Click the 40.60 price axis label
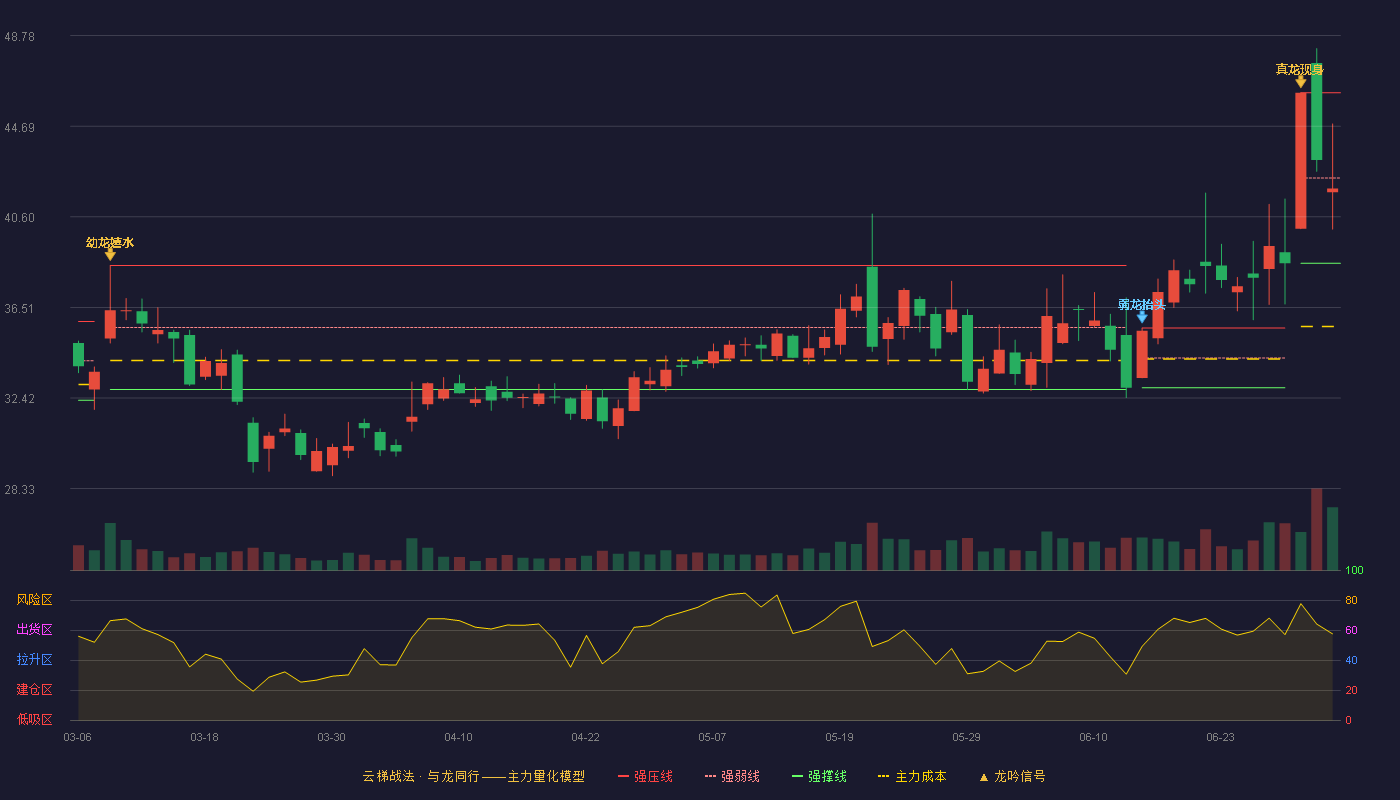Viewport: 1400px width, 800px height. tap(19, 218)
